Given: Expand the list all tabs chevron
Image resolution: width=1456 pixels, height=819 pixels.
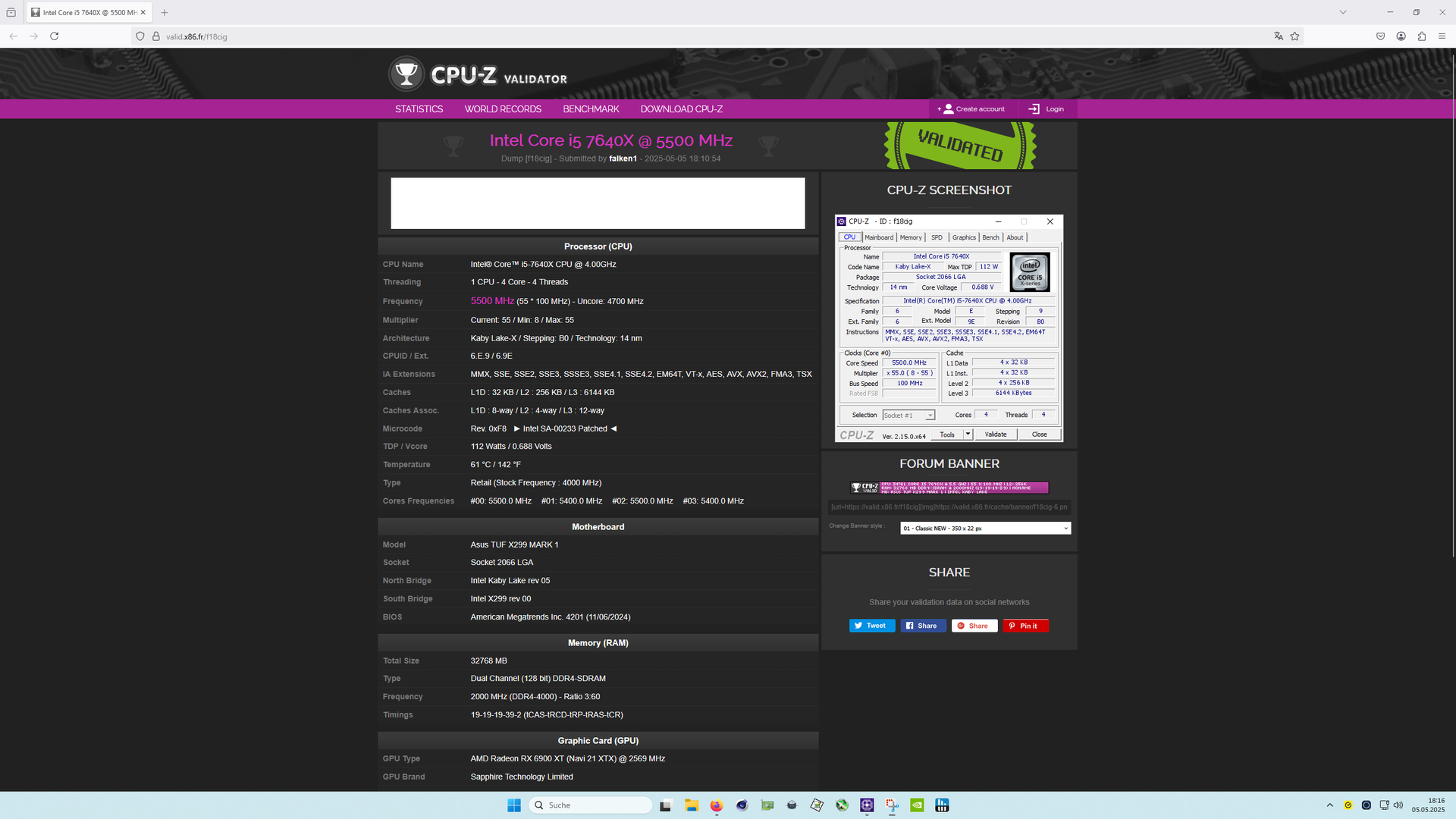Looking at the screenshot, I should [1343, 12].
